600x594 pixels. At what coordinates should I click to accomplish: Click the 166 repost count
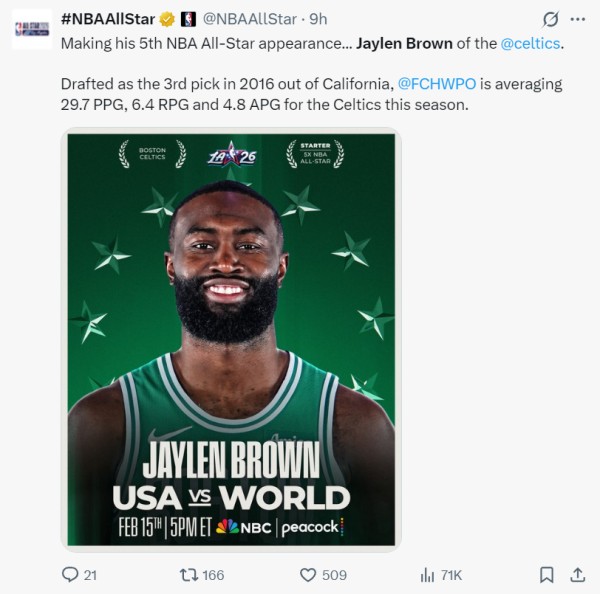tap(213, 575)
